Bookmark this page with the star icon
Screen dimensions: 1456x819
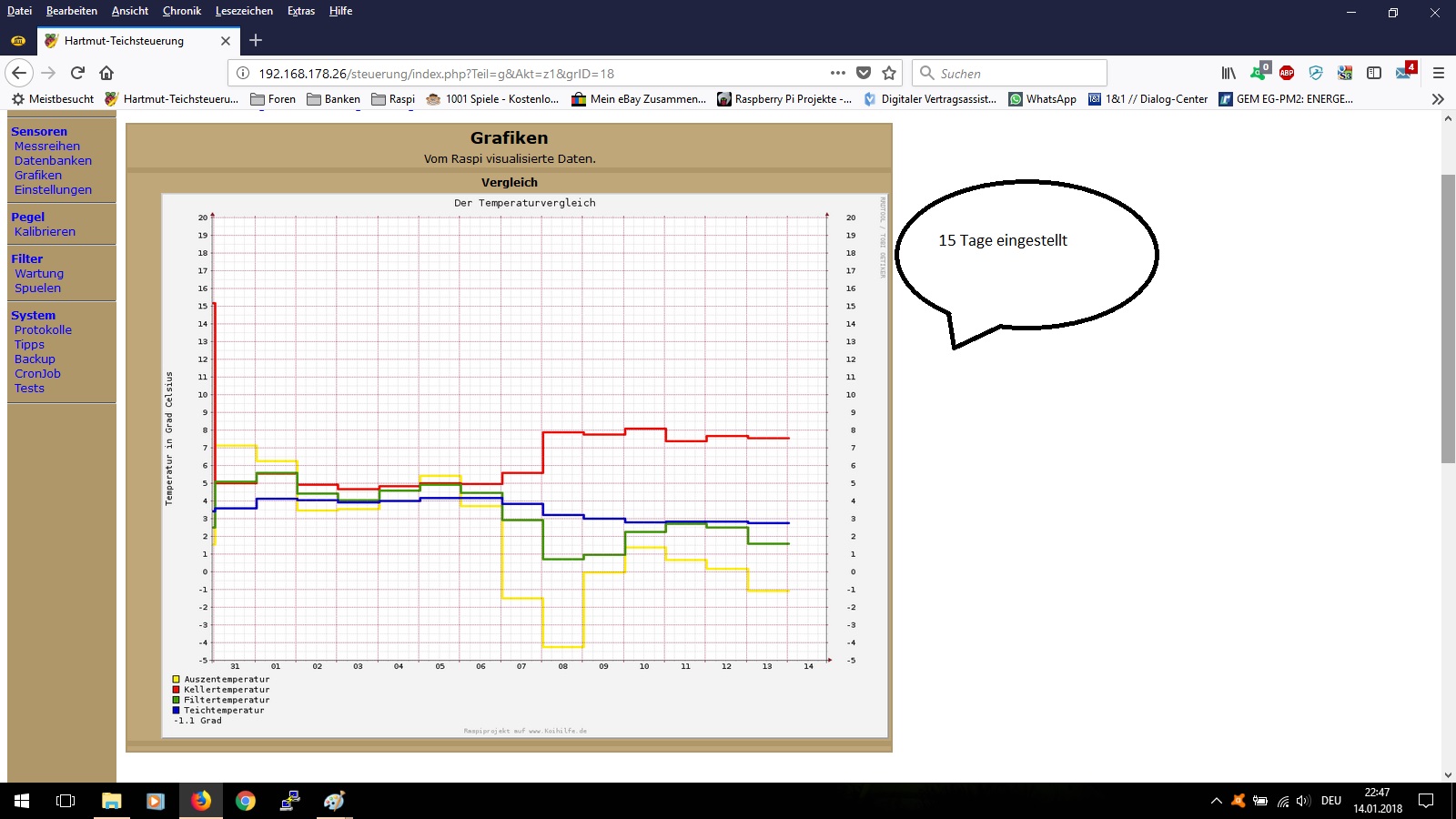point(889,73)
